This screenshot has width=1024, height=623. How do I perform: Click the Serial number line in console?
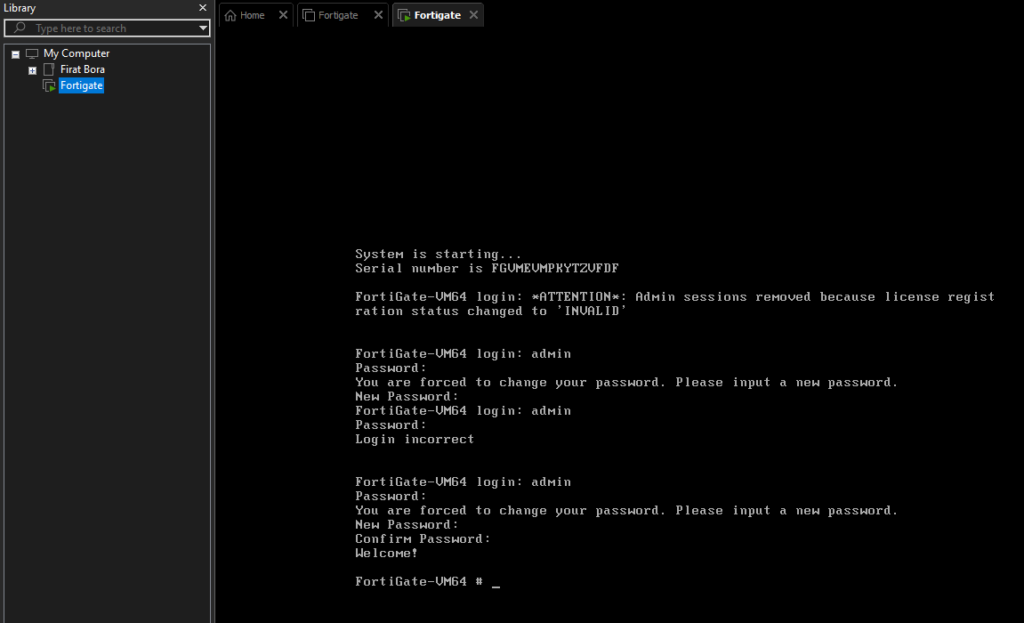pyautogui.click(x=487, y=268)
